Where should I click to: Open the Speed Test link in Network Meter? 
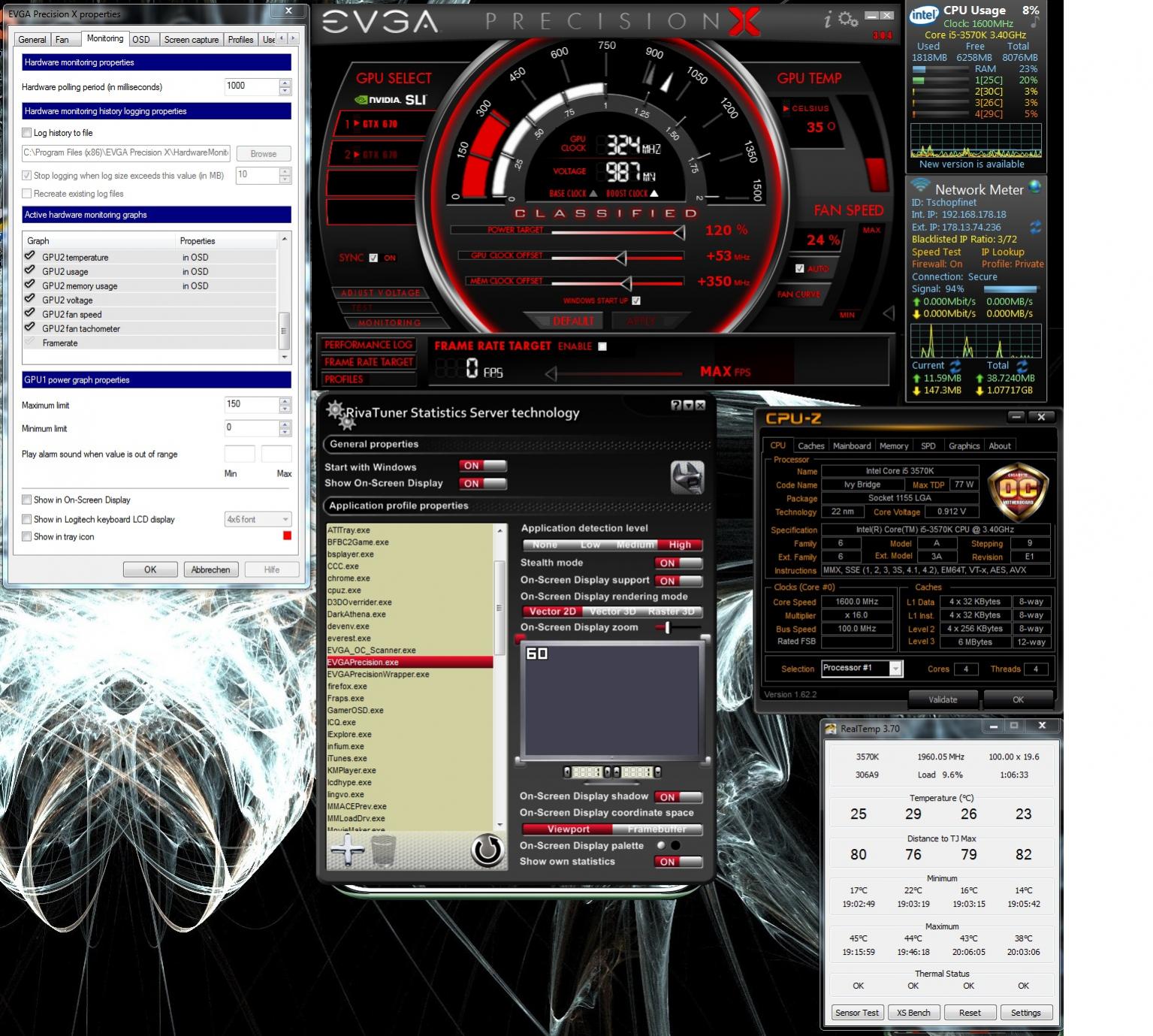click(936, 252)
